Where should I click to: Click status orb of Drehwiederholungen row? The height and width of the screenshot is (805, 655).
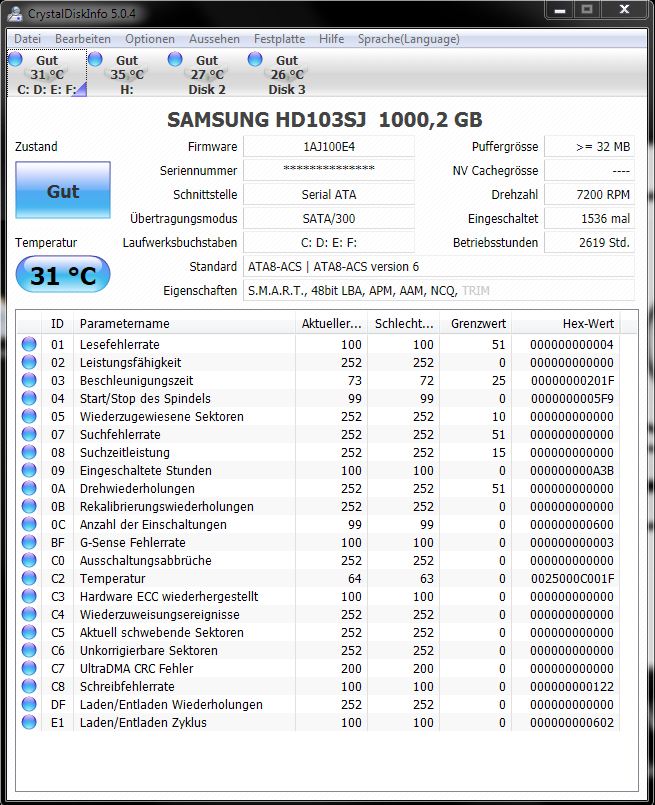tap(29, 488)
